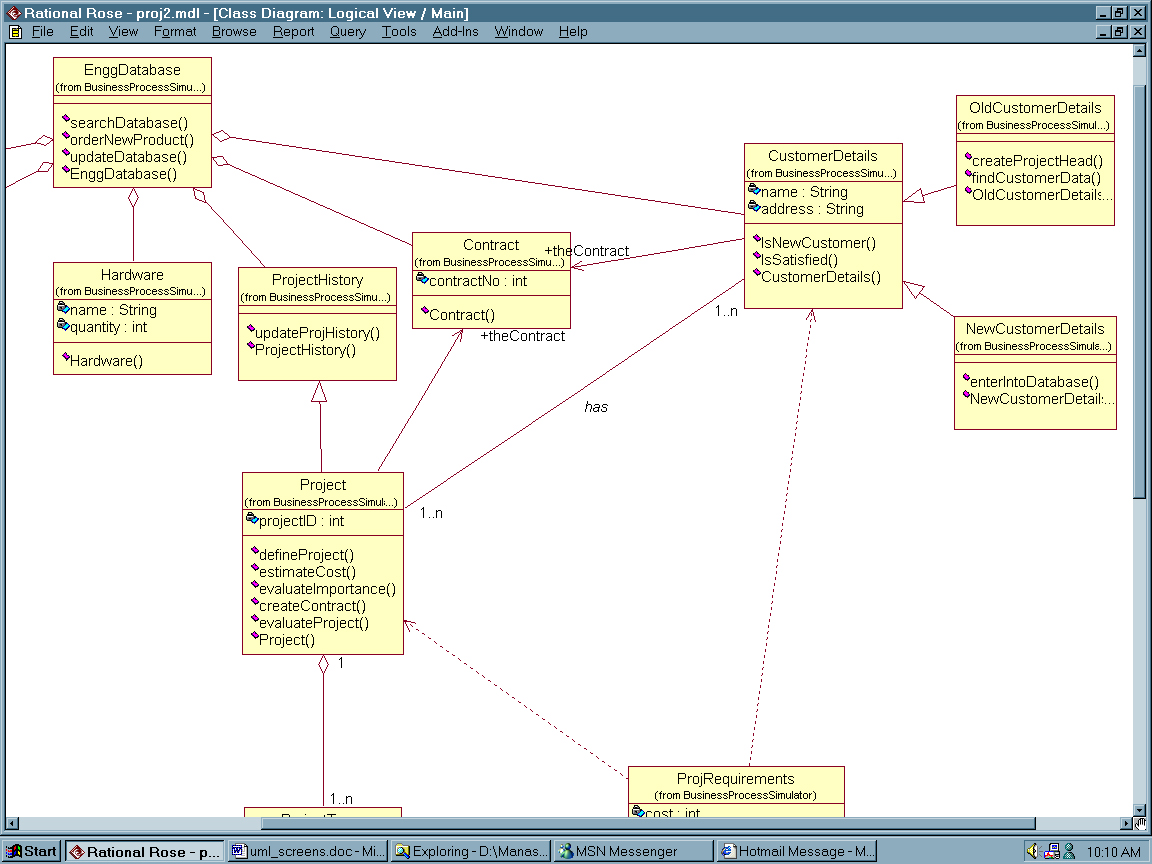
Task: Select the EnggDatabase class name
Action: (132, 70)
